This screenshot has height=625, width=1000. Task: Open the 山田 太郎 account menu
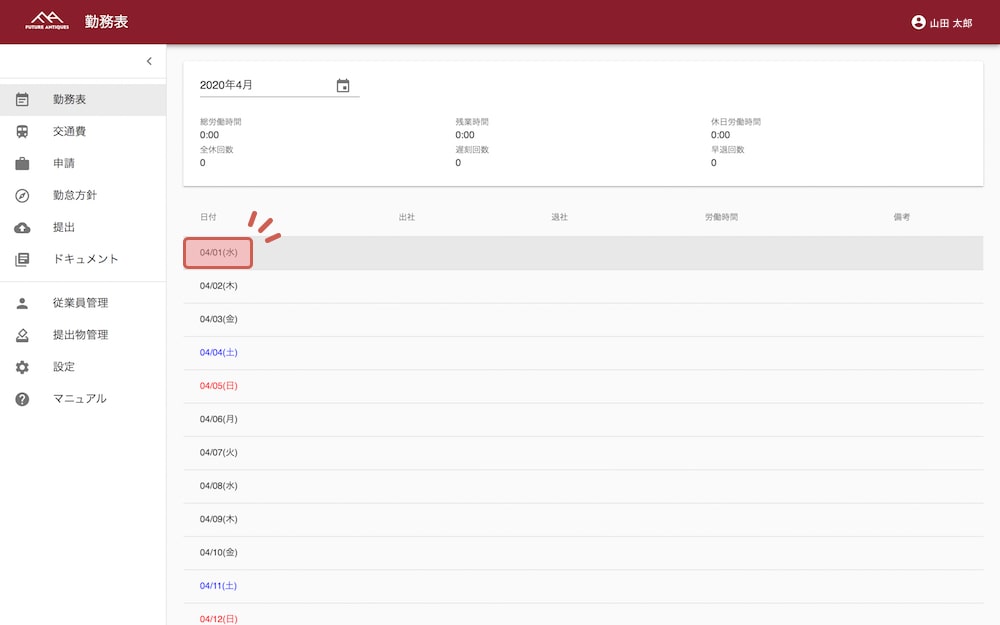(941, 22)
